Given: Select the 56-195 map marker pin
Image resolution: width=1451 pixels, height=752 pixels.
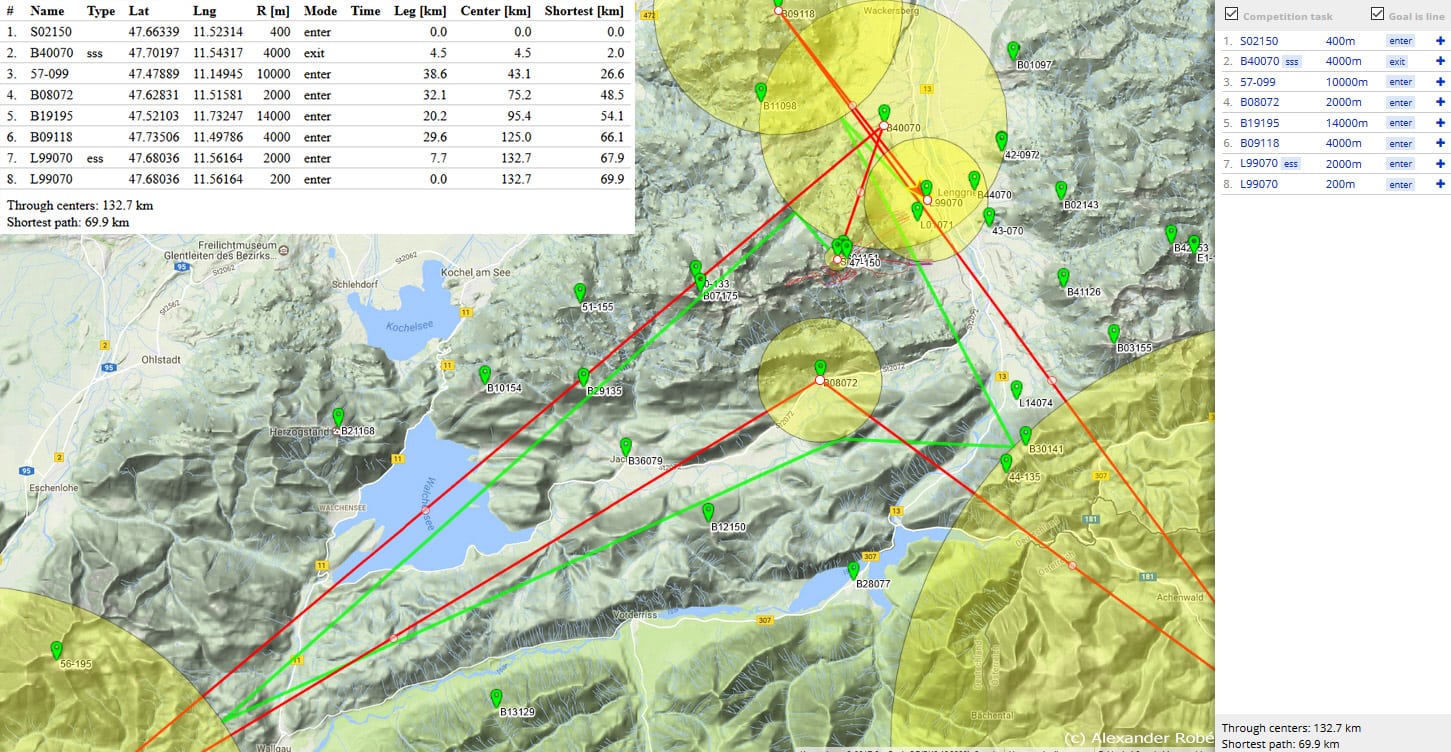Looking at the screenshot, I should click(x=57, y=651).
